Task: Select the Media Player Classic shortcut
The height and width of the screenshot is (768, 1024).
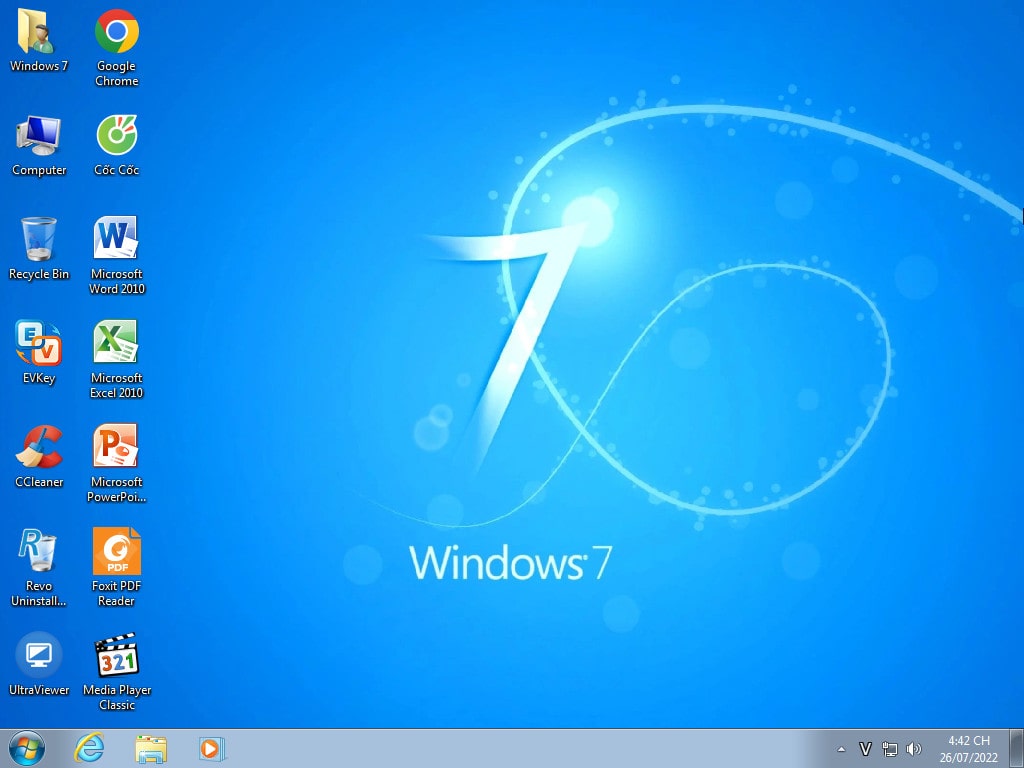Action: tap(117, 671)
